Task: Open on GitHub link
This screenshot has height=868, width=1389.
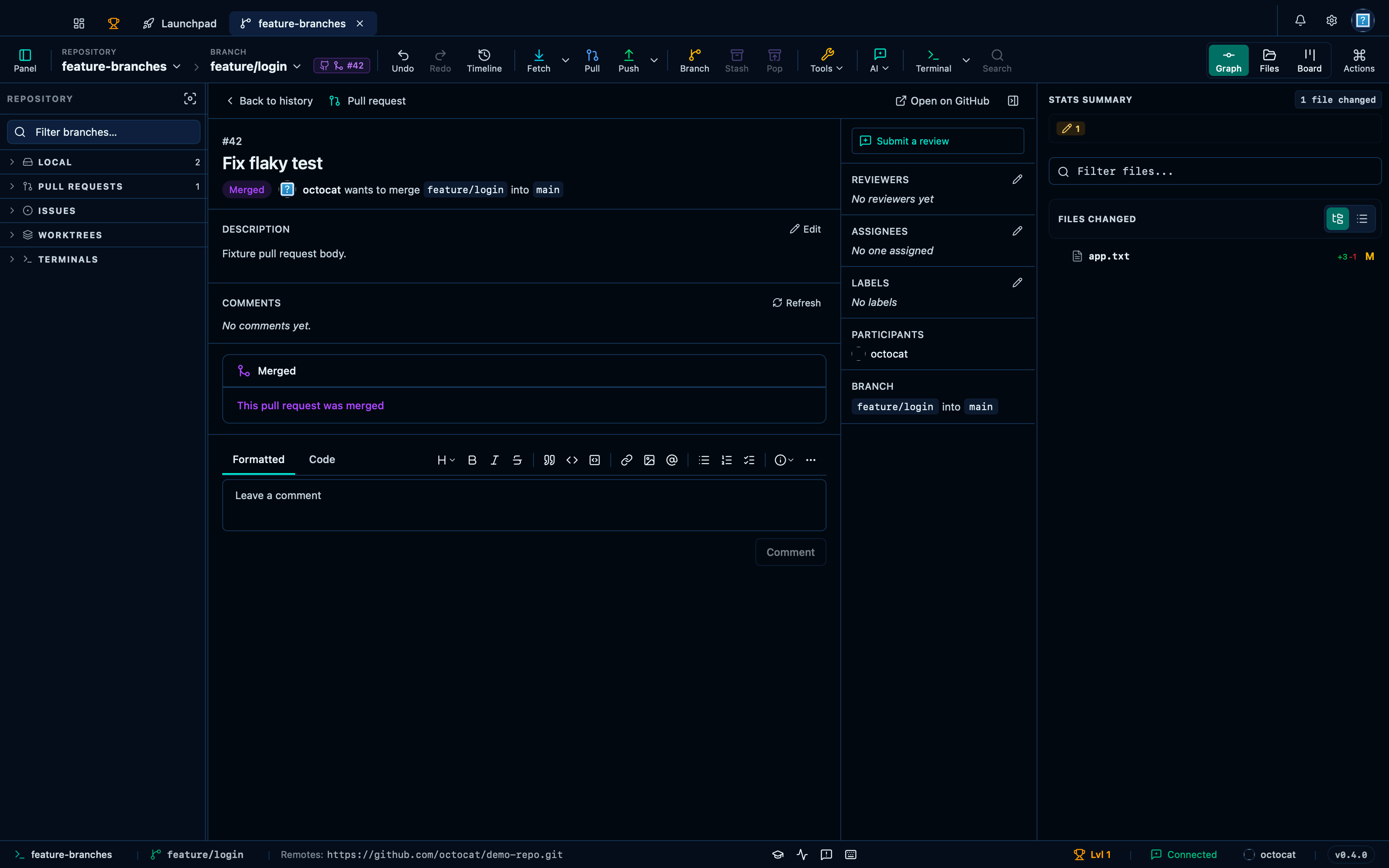Action: pos(942,101)
